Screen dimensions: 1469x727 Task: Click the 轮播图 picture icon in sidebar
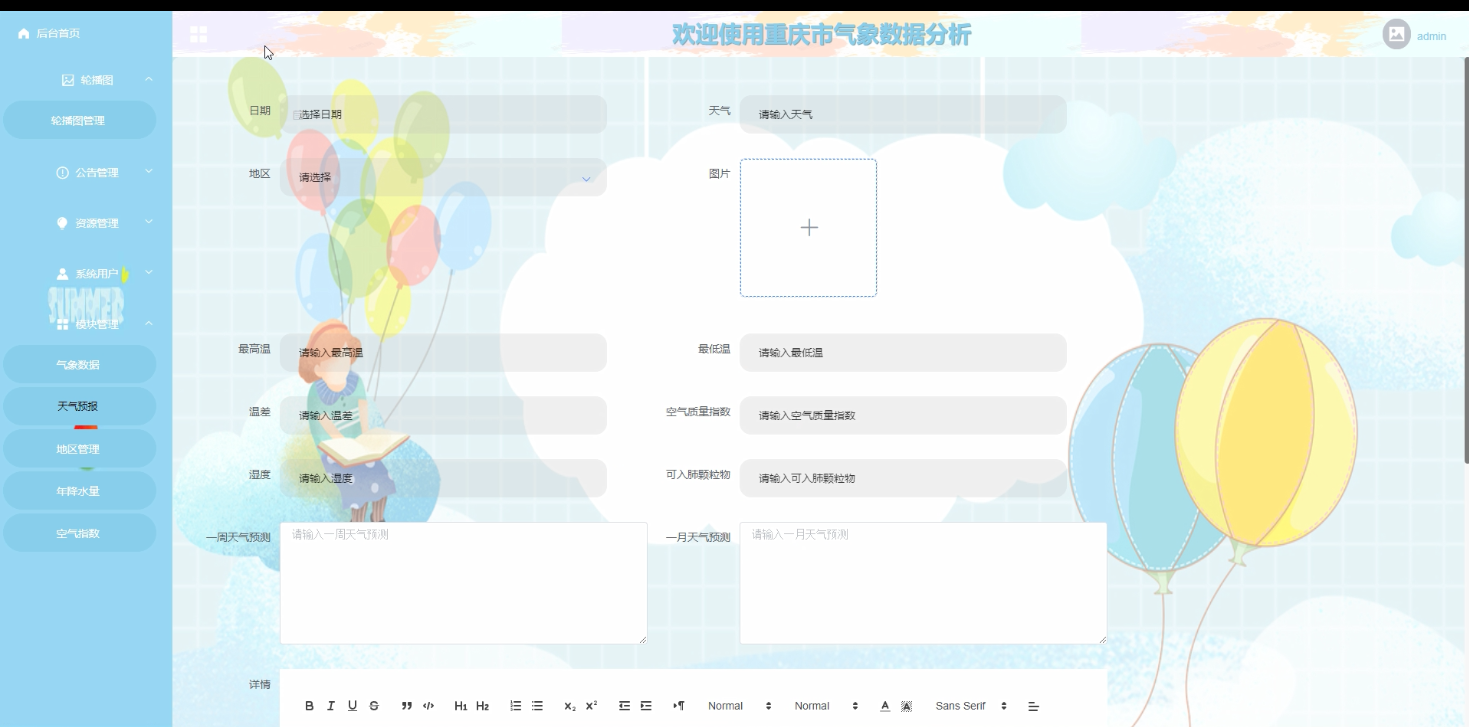tap(68, 80)
